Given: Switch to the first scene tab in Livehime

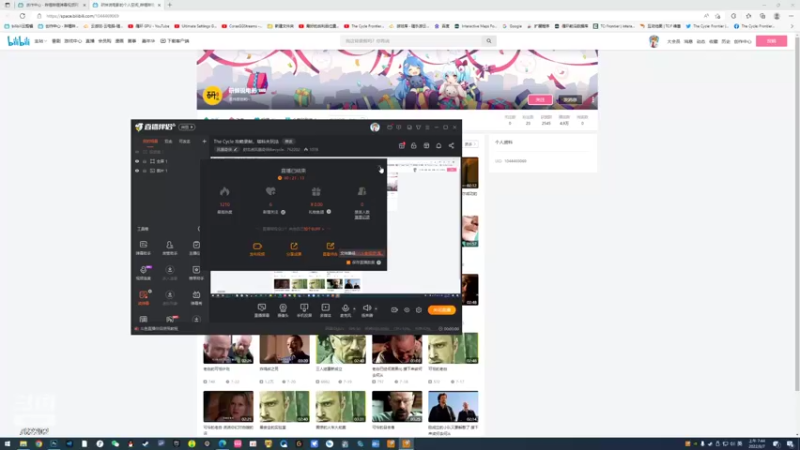Looking at the screenshot, I should coord(150,141).
